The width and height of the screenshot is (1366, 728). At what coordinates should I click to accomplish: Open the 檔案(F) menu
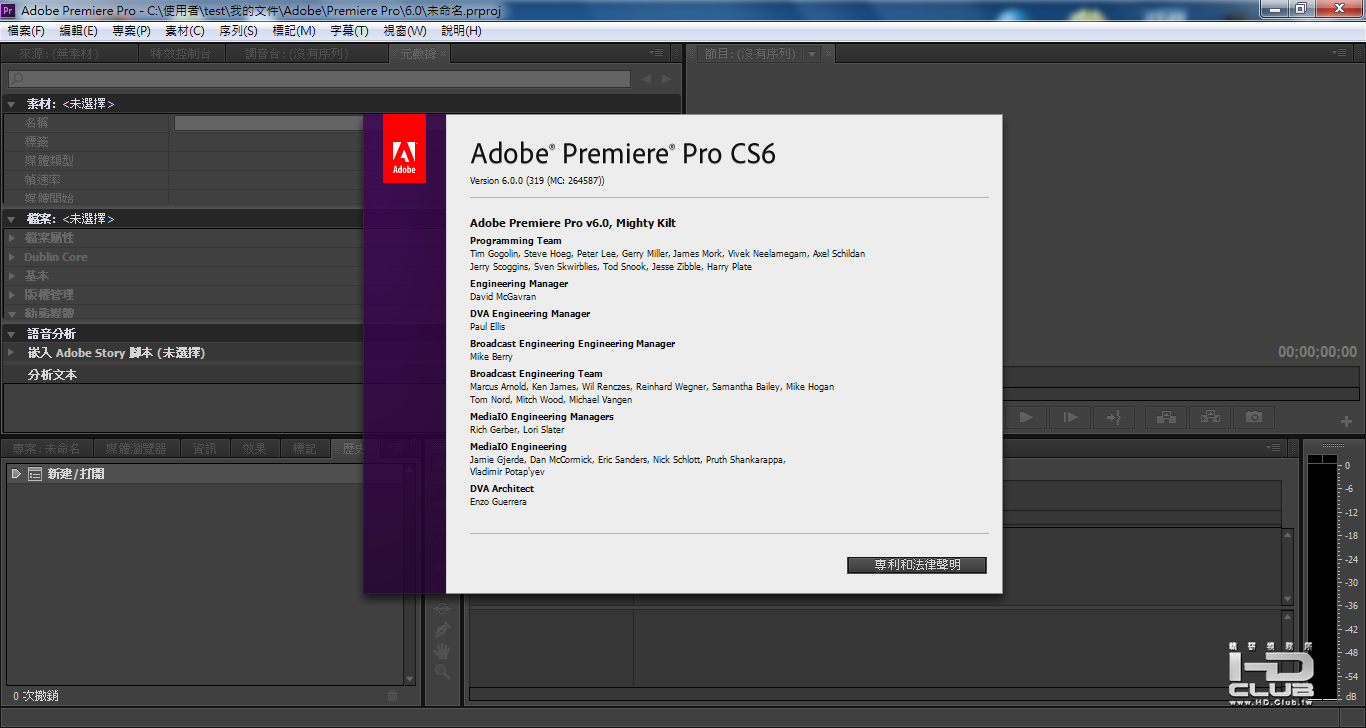click(26, 31)
